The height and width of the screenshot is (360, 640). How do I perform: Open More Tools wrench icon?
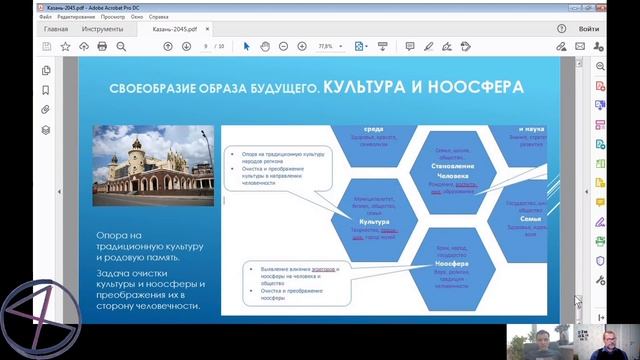[x=600, y=280]
